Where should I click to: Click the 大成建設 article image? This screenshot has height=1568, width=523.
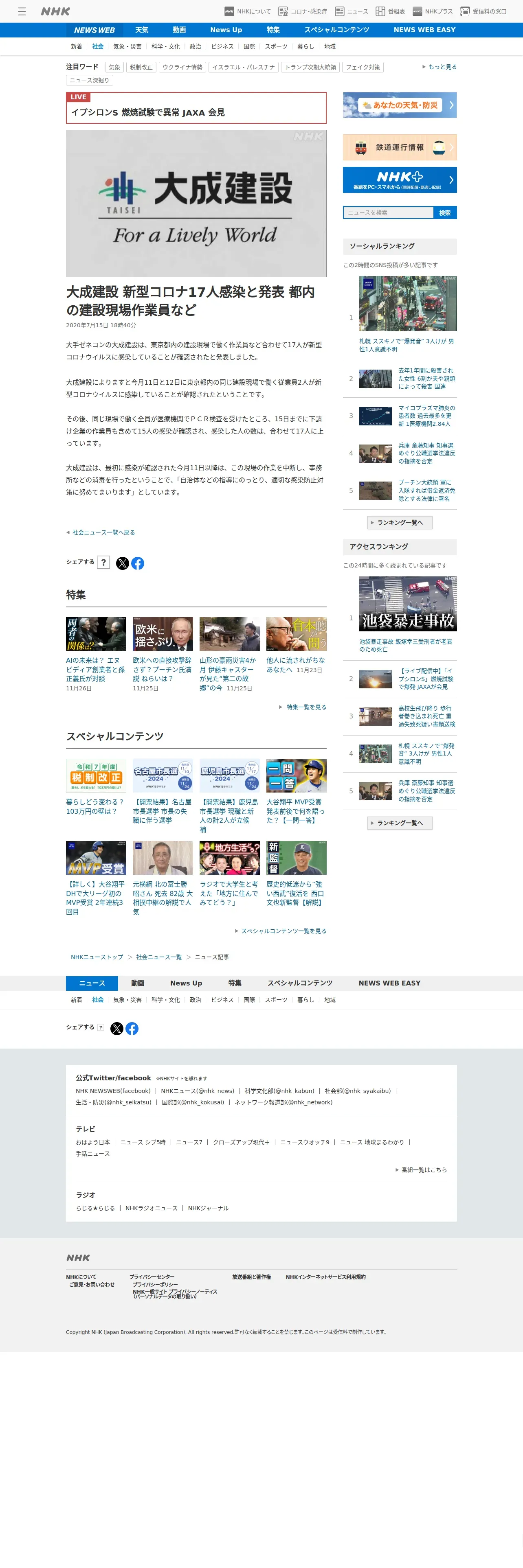[196, 203]
